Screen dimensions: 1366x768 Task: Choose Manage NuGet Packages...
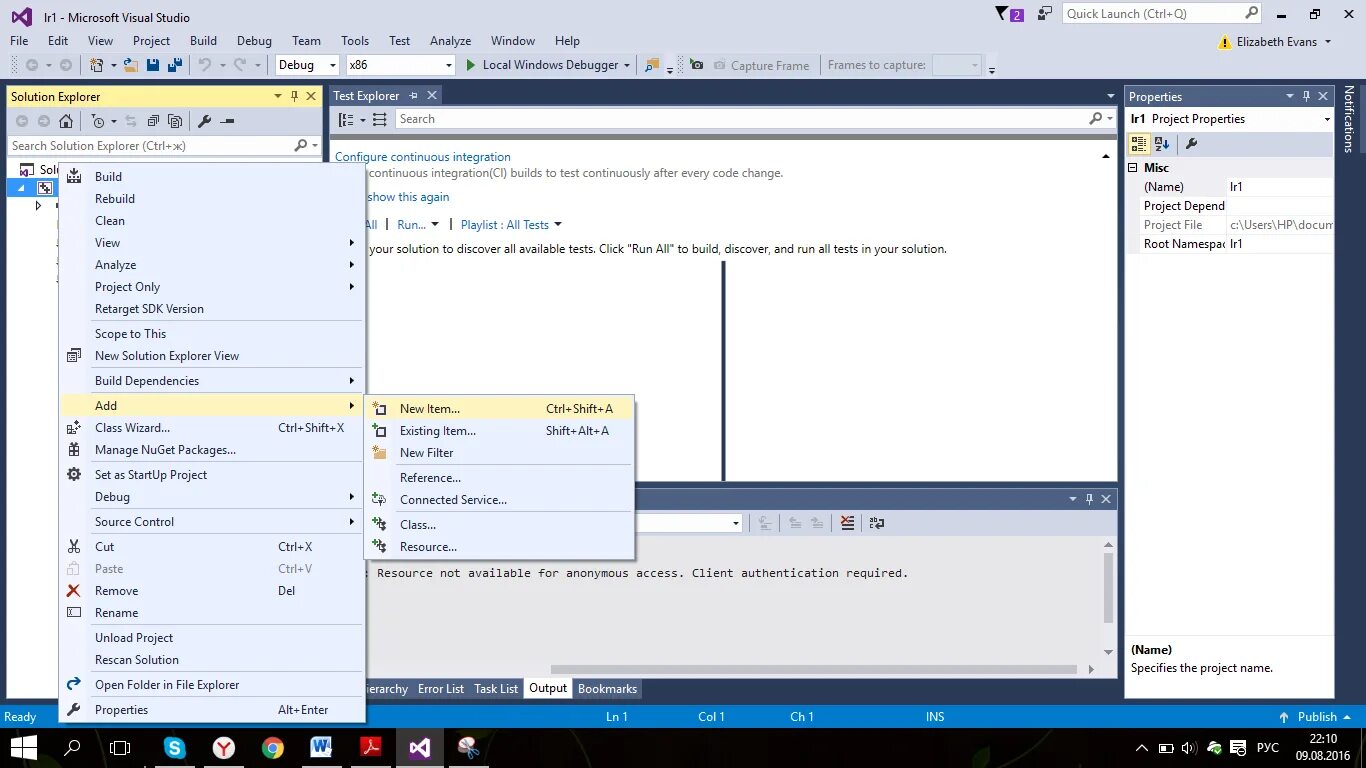point(212,449)
